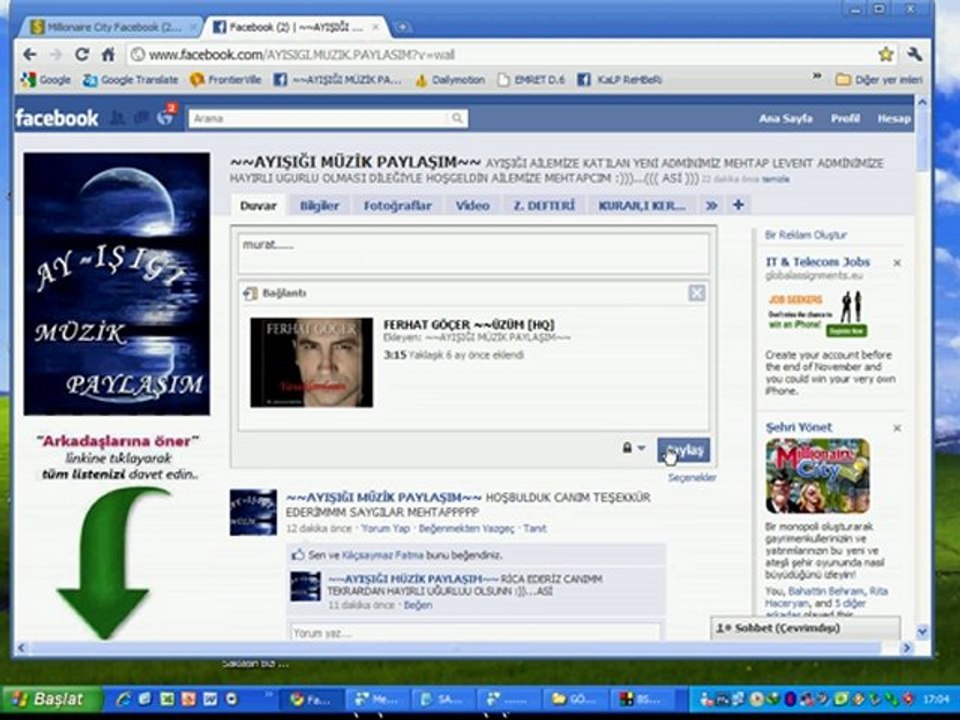The image size is (960, 720).
Task: Switch to the Fotoğraflar tab
Action: (x=397, y=206)
